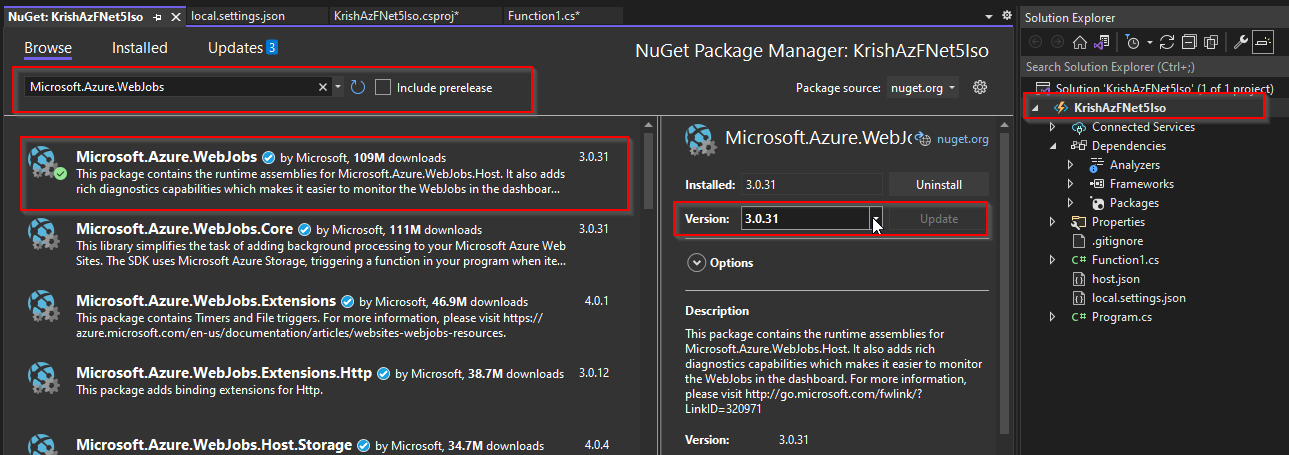Show All Files icon in Solution Explorer
This screenshot has width=1289, height=455.
[x=1211, y=42]
